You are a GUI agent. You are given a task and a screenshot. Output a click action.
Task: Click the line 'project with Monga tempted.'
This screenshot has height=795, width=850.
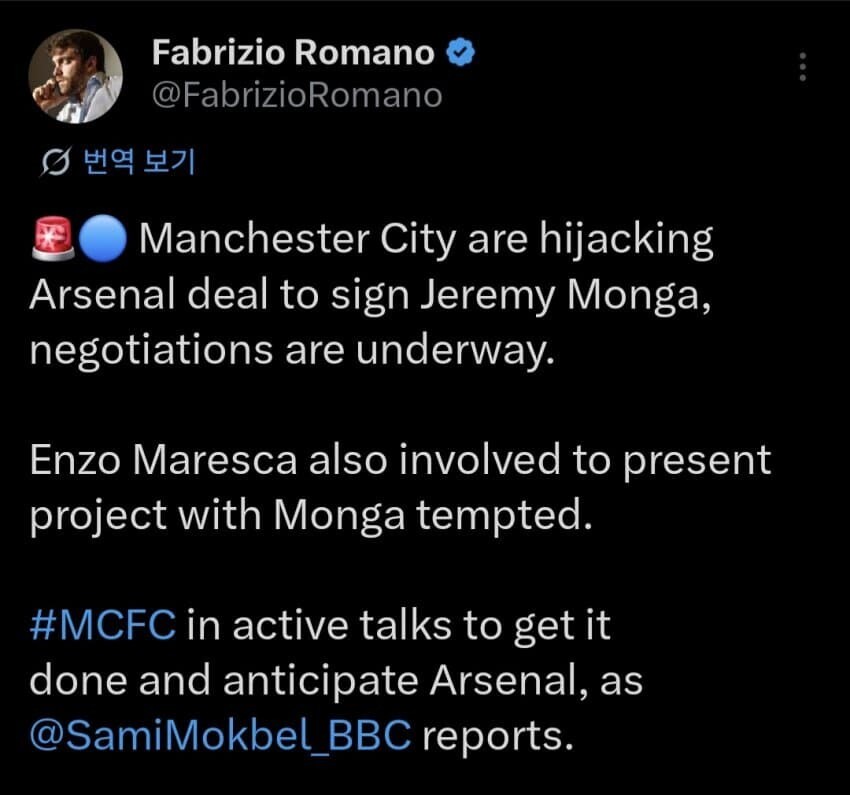[311, 515]
